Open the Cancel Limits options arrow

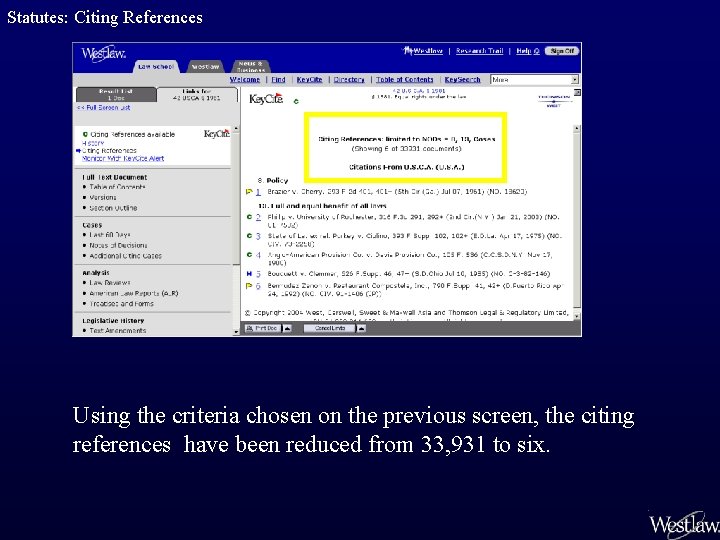pos(361,328)
